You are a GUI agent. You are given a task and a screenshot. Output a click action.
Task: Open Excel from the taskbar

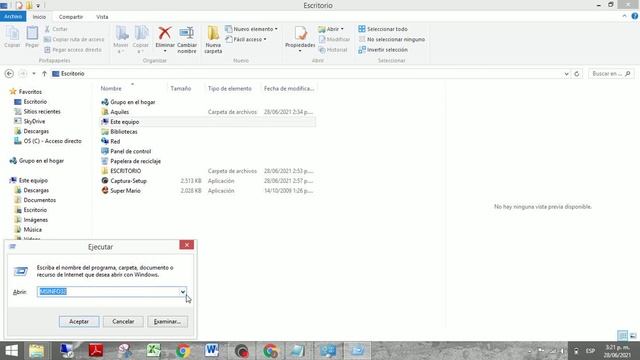tap(153, 351)
